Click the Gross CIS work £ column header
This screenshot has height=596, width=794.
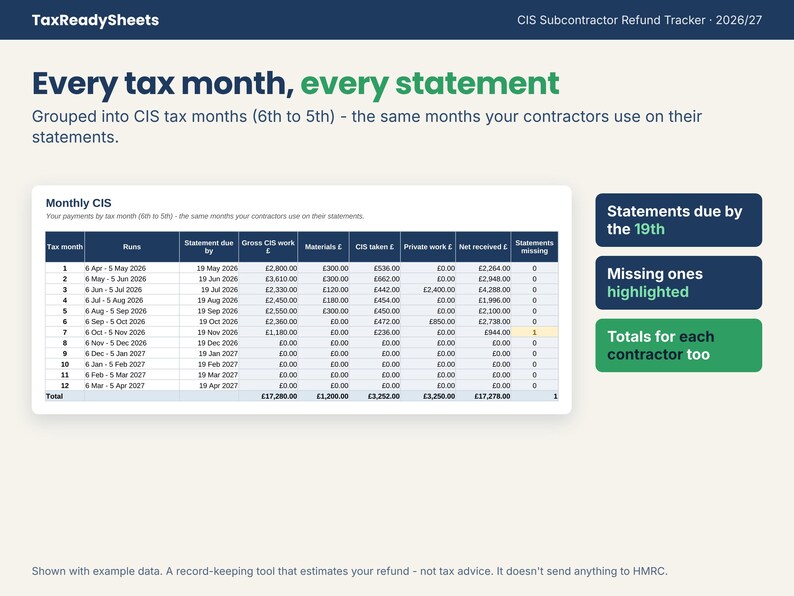click(x=268, y=247)
